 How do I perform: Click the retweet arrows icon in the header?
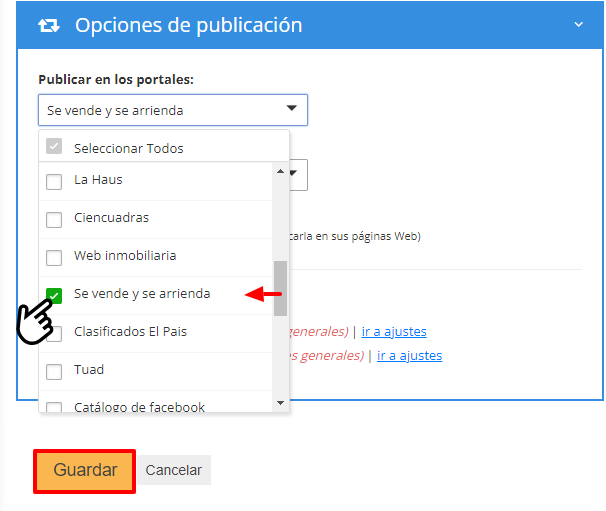48,25
